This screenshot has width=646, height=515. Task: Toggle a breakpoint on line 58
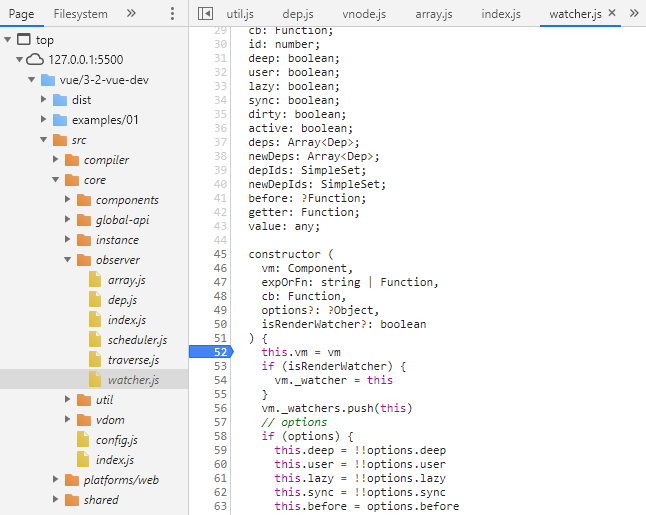coord(220,436)
